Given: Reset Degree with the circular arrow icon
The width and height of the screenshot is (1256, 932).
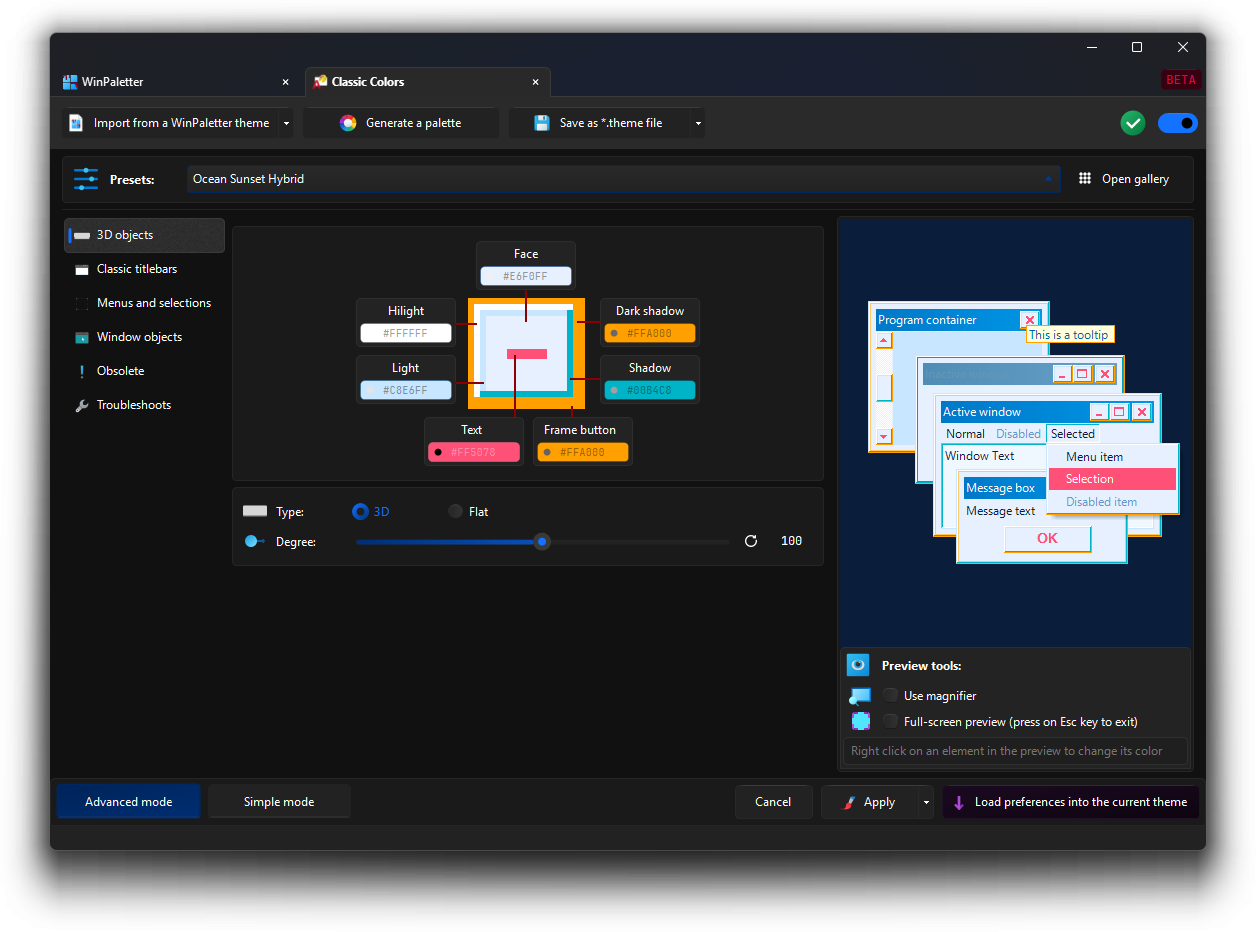Looking at the screenshot, I should [x=751, y=541].
